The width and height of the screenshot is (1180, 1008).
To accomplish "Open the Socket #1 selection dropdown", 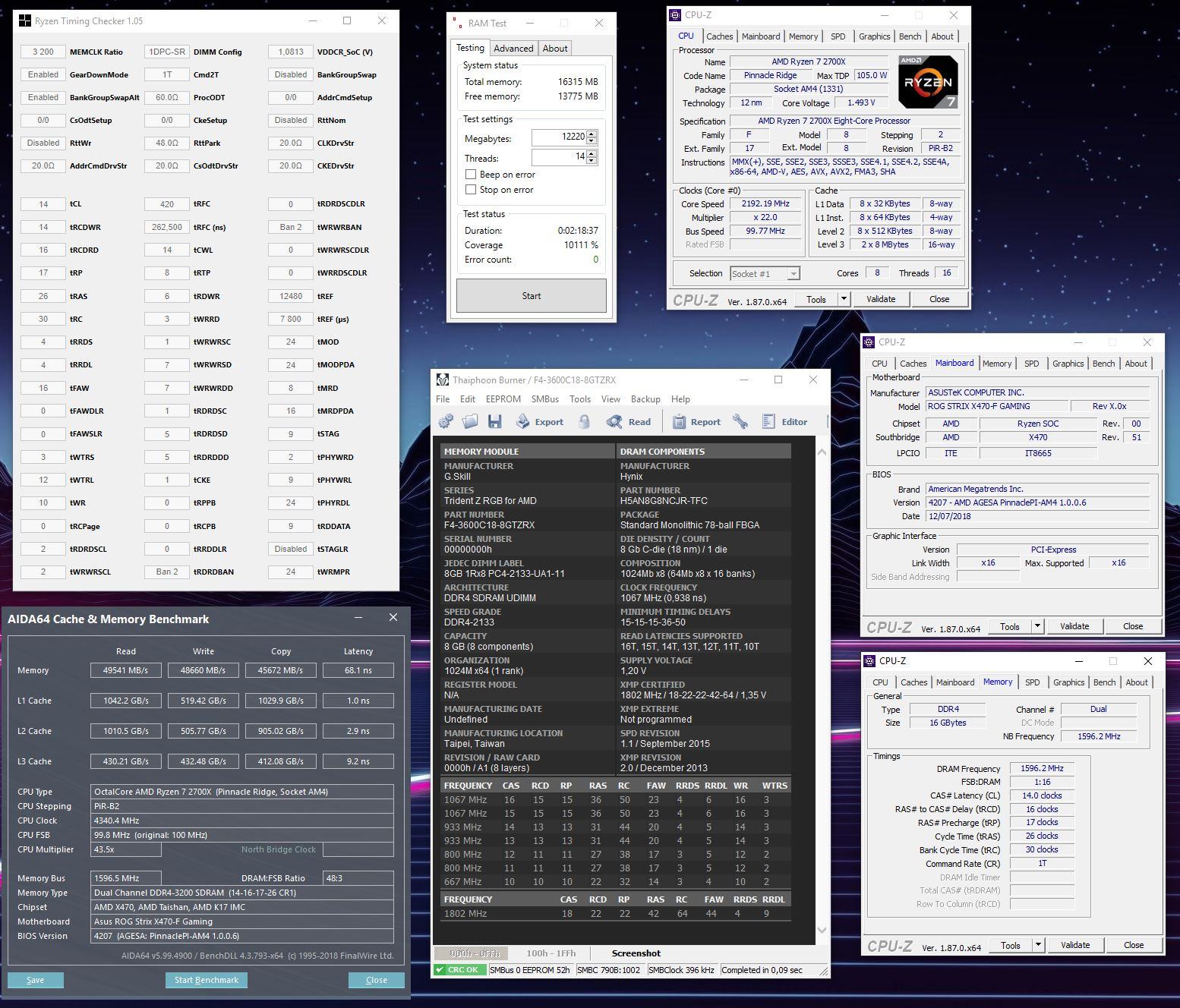I will coord(765,273).
